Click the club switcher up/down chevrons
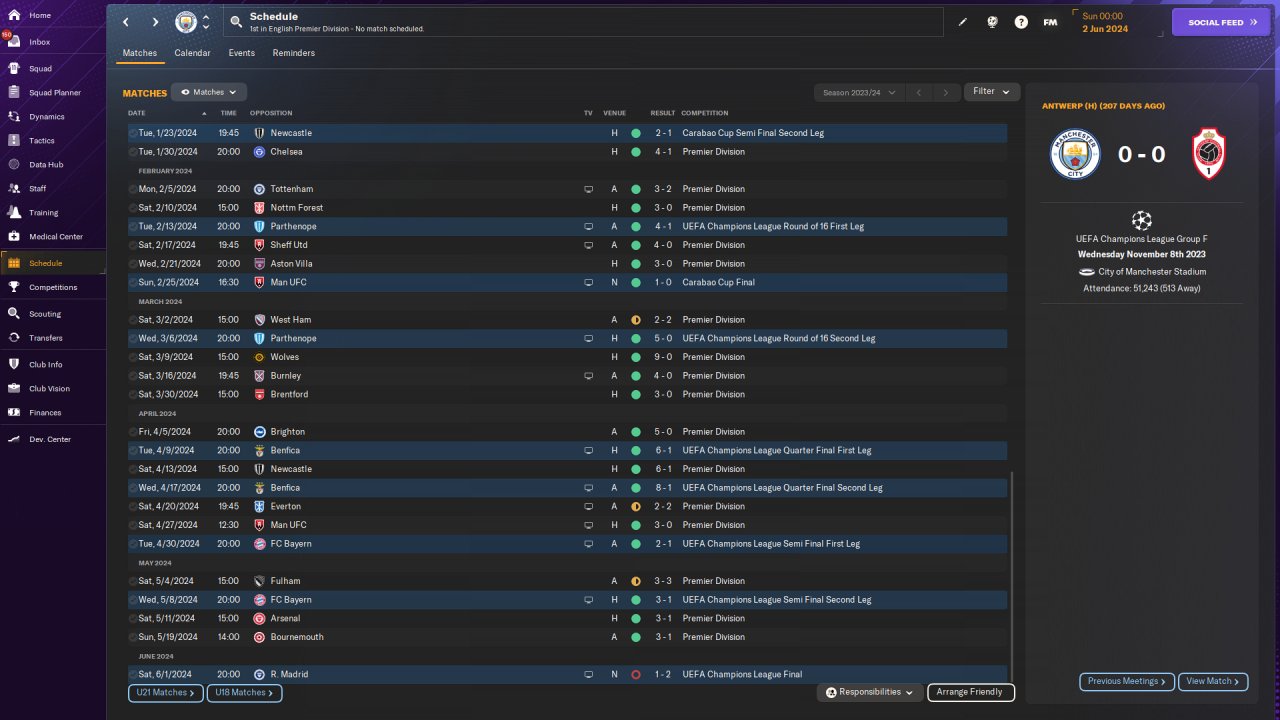Image resolution: width=1280 pixels, height=720 pixels. [206, 22]
